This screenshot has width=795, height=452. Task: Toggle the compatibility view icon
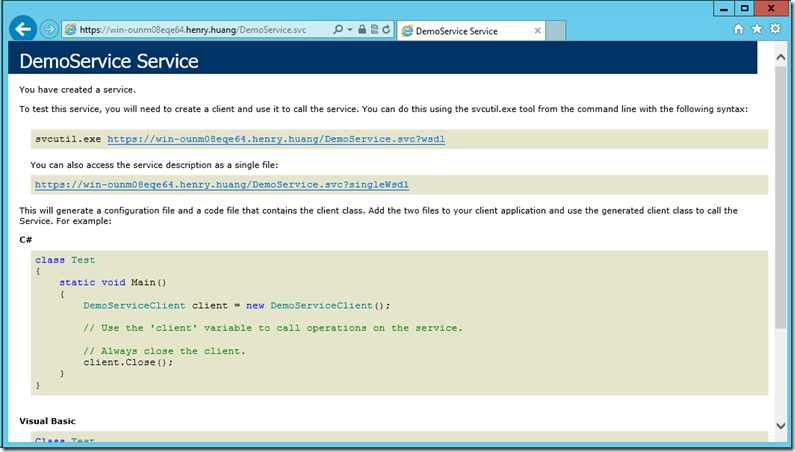(x=374, y=29)
